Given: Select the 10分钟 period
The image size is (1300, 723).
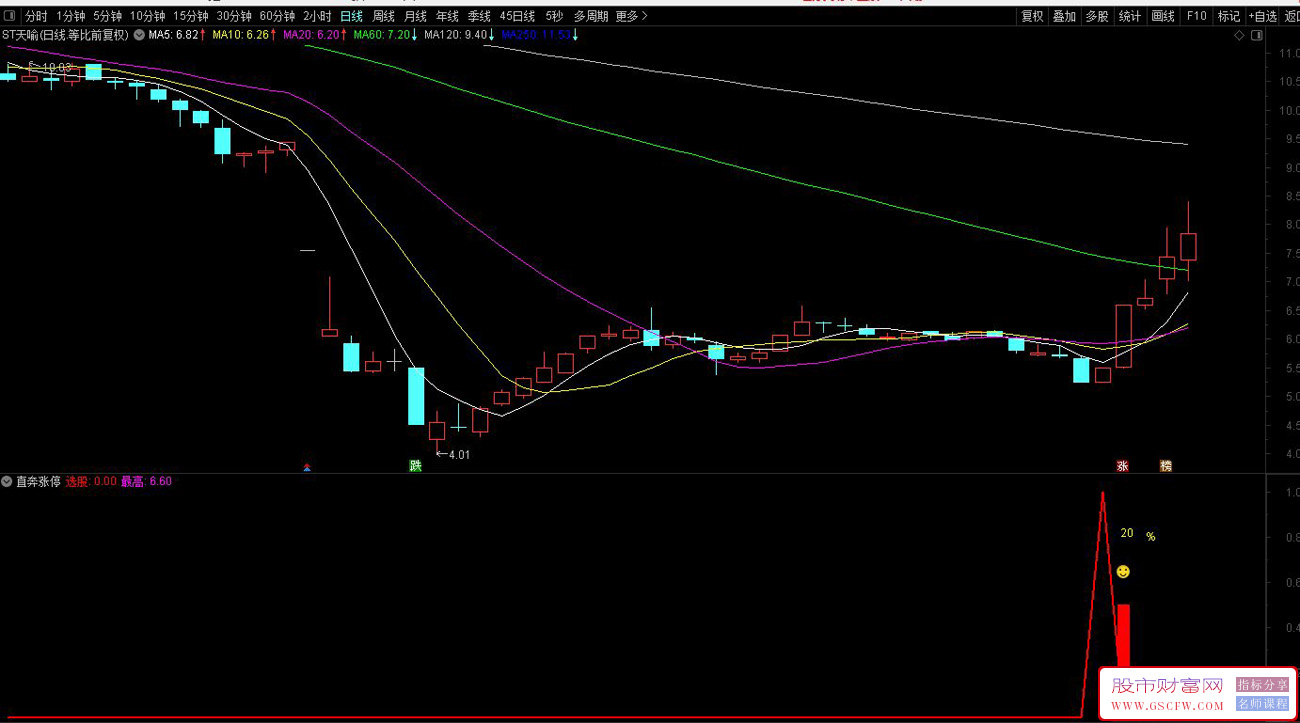Looking at the screenshot, I should pos(148,16).
